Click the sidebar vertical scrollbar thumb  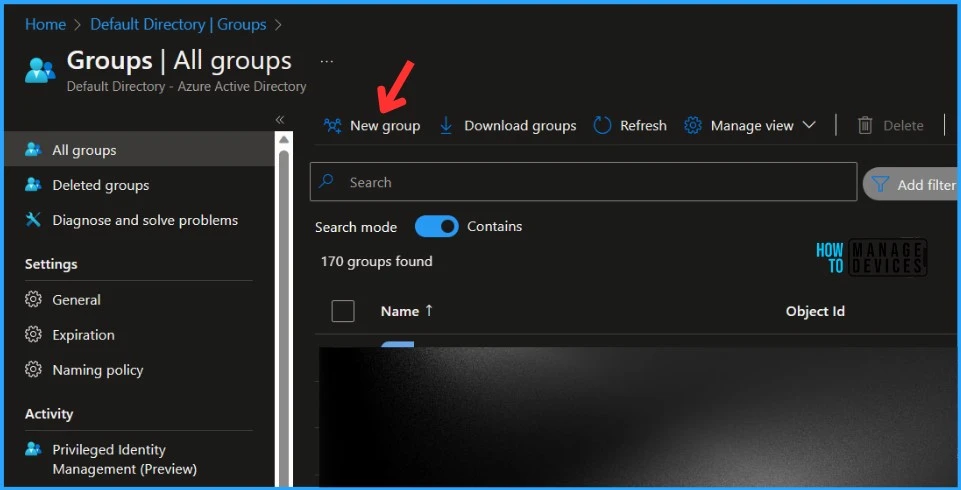[x=283, y=318]
